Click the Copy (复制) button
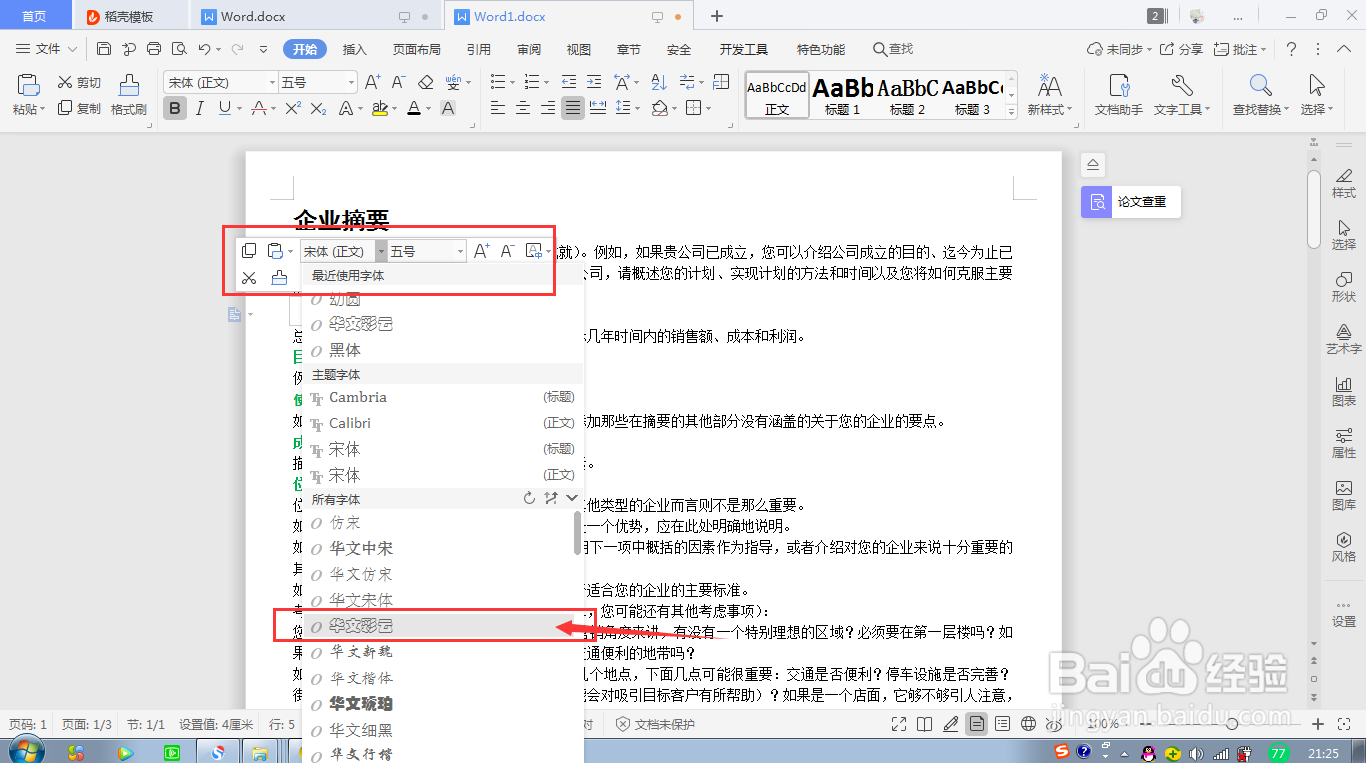Image resolution: width=1366 pixels, height=763 pixels. [x=79, y=108]
